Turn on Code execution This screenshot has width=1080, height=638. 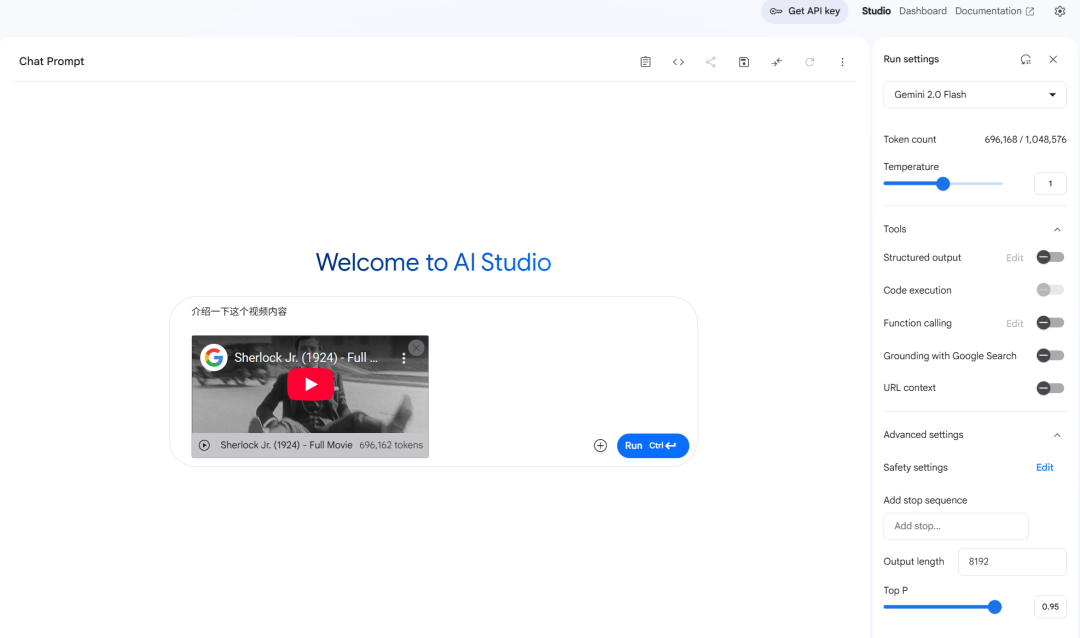(1049, 290)
